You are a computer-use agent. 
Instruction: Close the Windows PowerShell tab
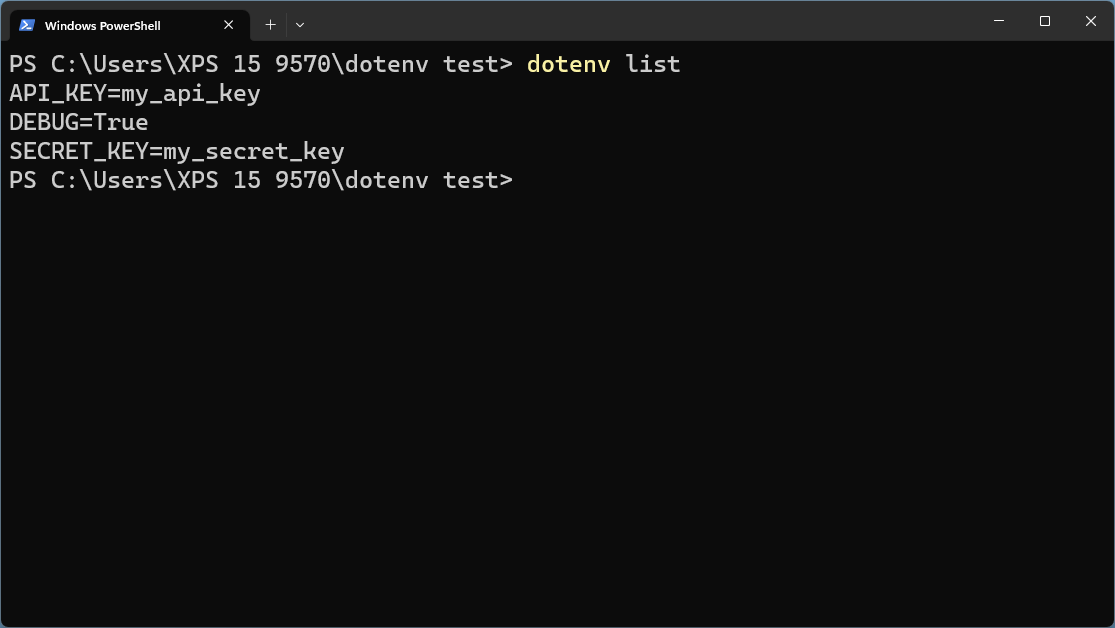point(227,25)
